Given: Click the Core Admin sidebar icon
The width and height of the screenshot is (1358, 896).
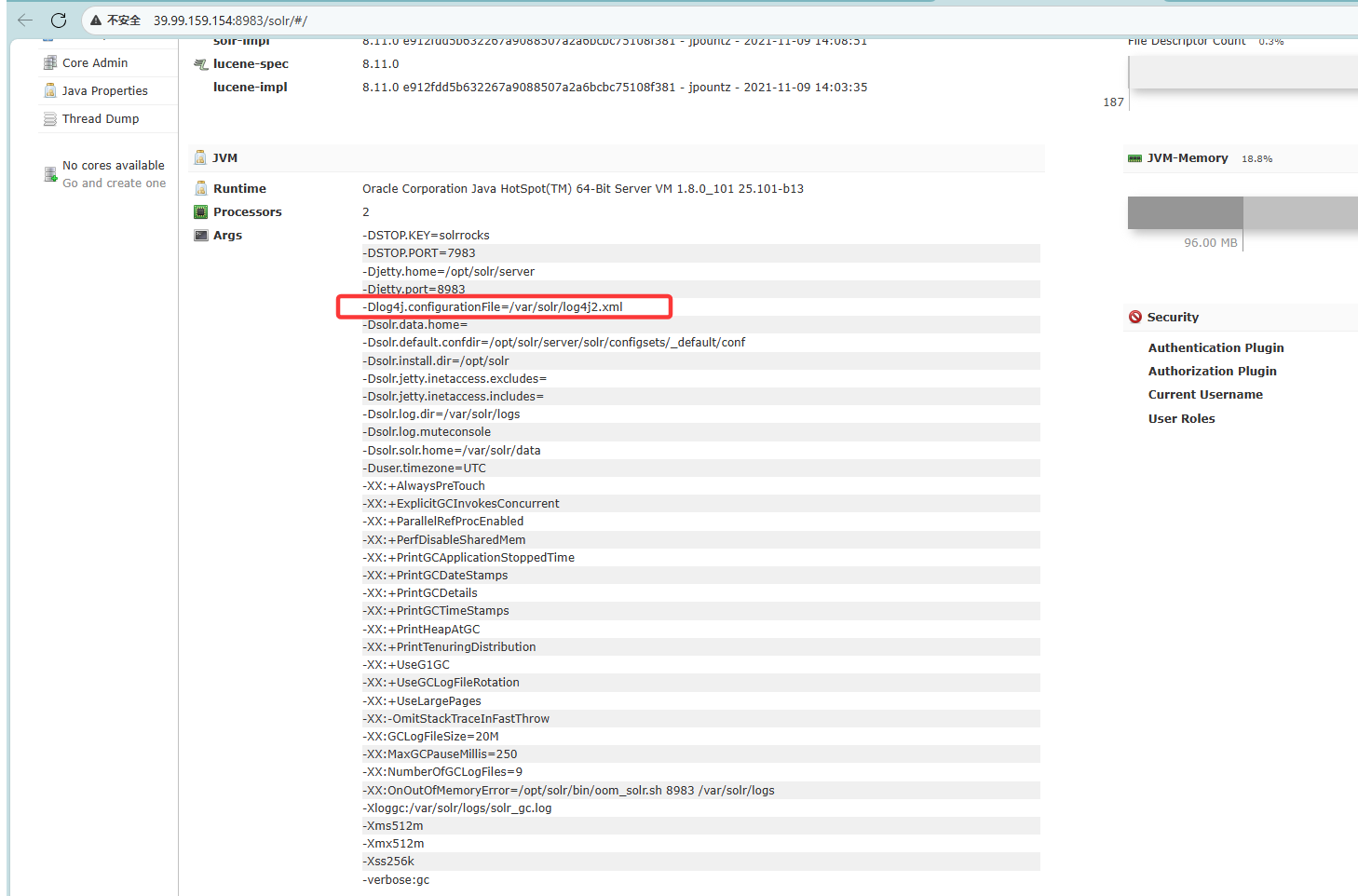Looking at the screenshot, I should (x=50, y=62).
